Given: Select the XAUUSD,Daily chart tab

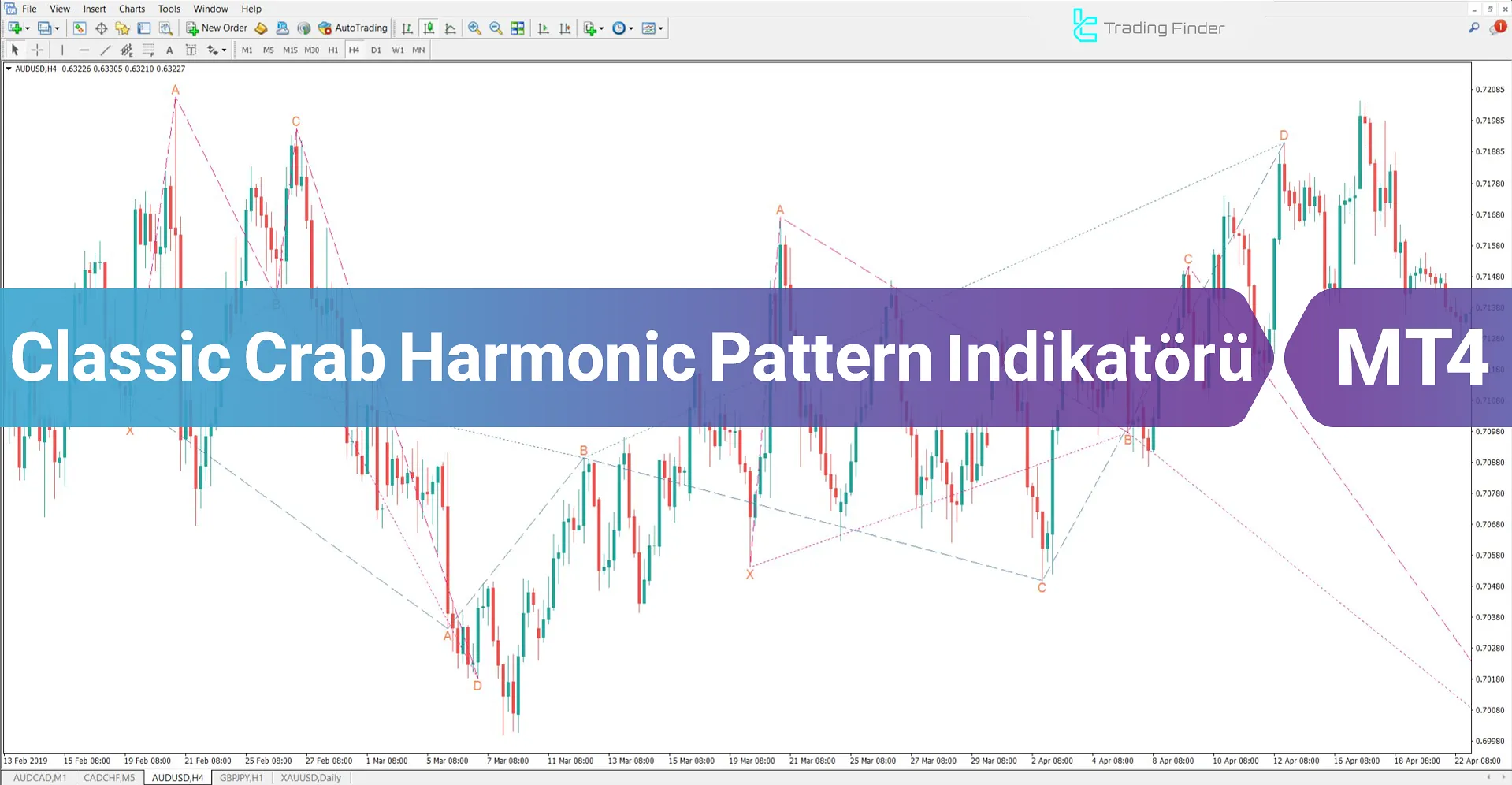Looking at the screenshot, I should (310, 777).
